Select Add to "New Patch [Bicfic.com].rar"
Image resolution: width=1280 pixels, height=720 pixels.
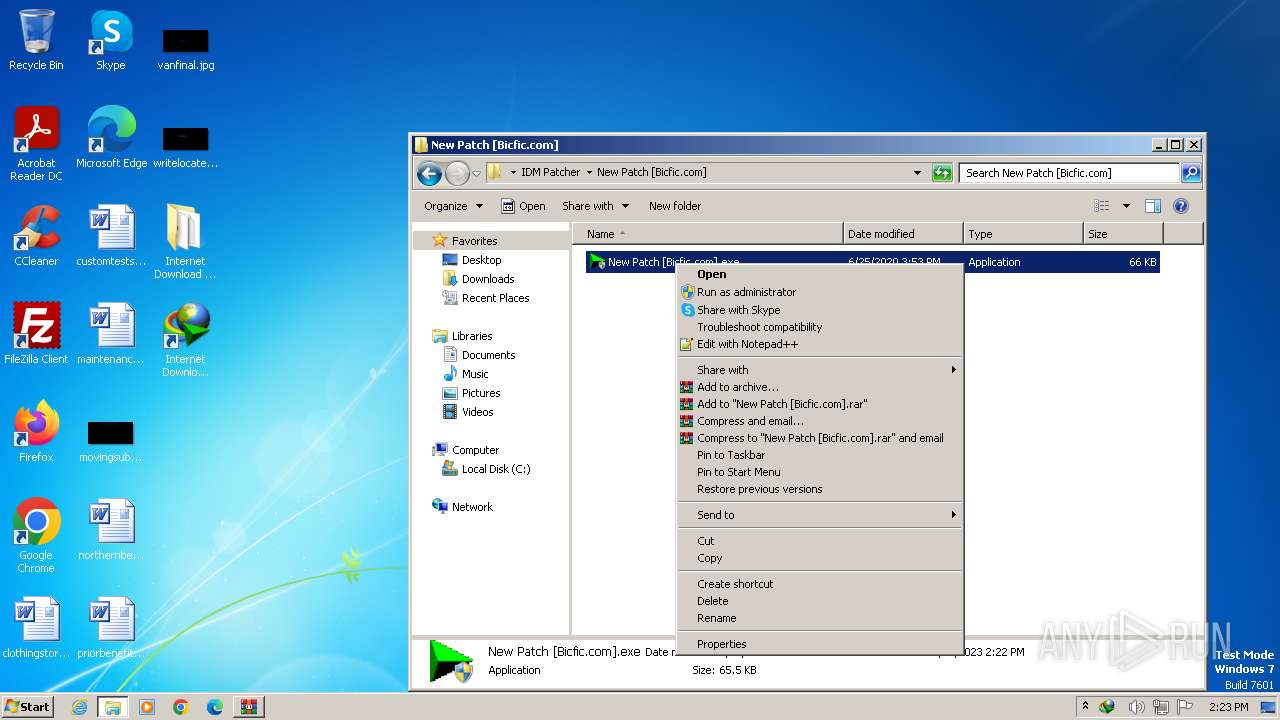(x=819, y=404)
